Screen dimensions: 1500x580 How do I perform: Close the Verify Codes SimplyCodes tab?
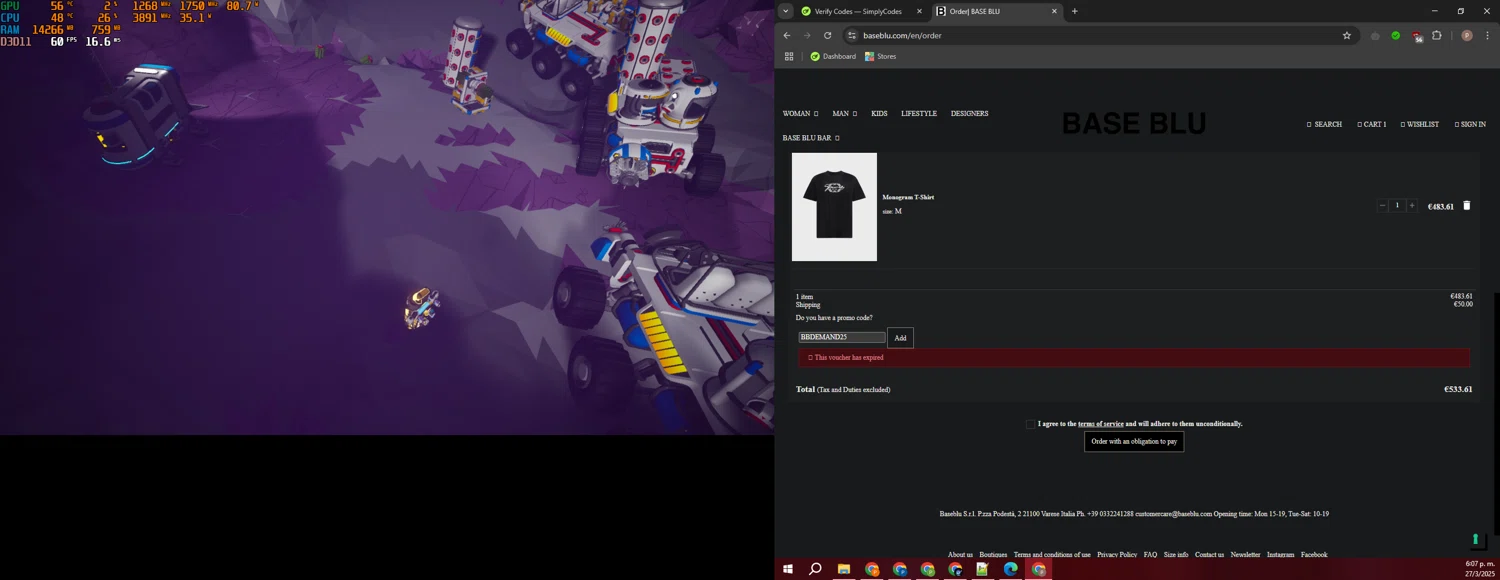[x=919, y=11]
